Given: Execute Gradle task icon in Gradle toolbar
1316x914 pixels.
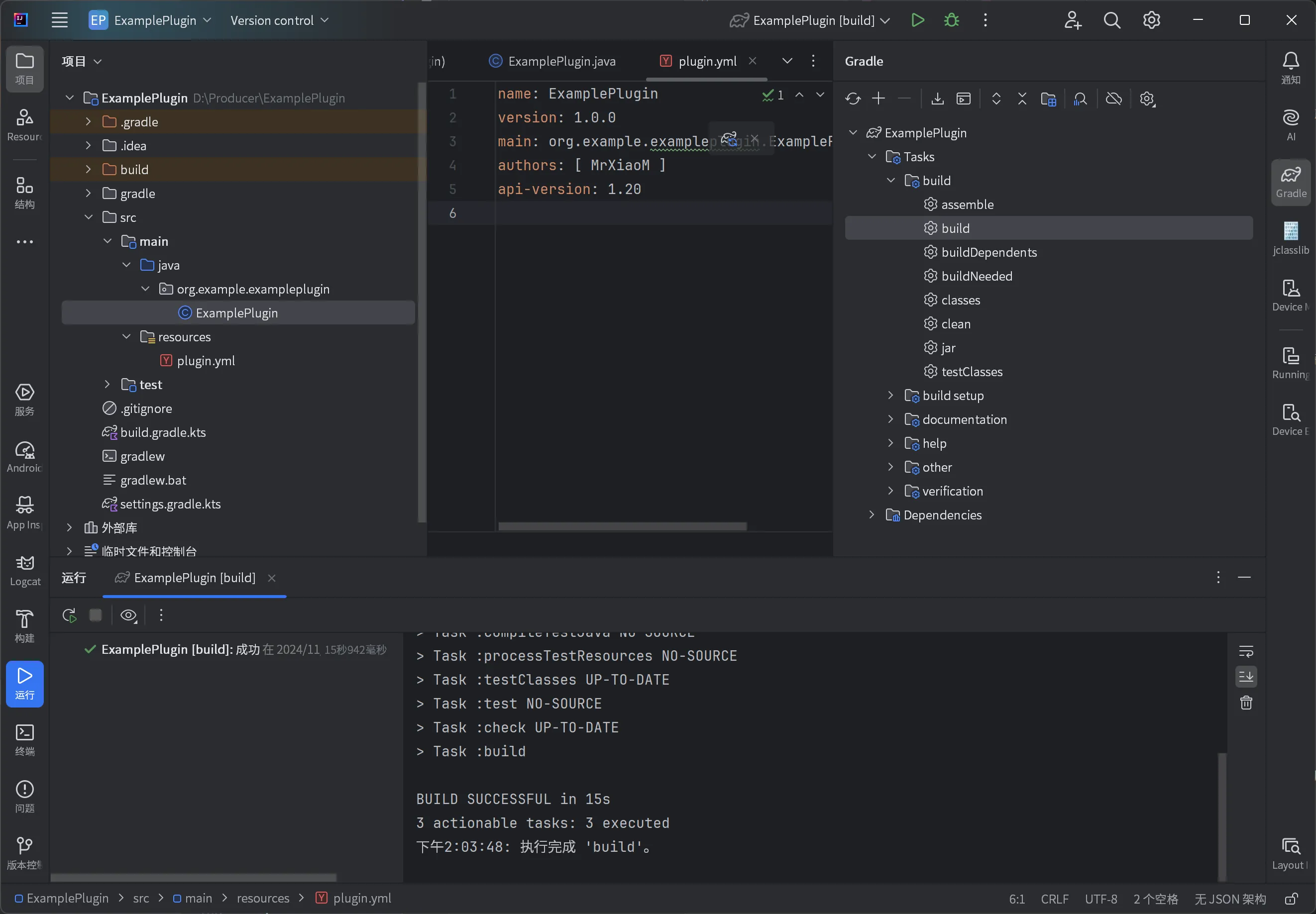Looking at the screenshot, I should tap(963, 99).
